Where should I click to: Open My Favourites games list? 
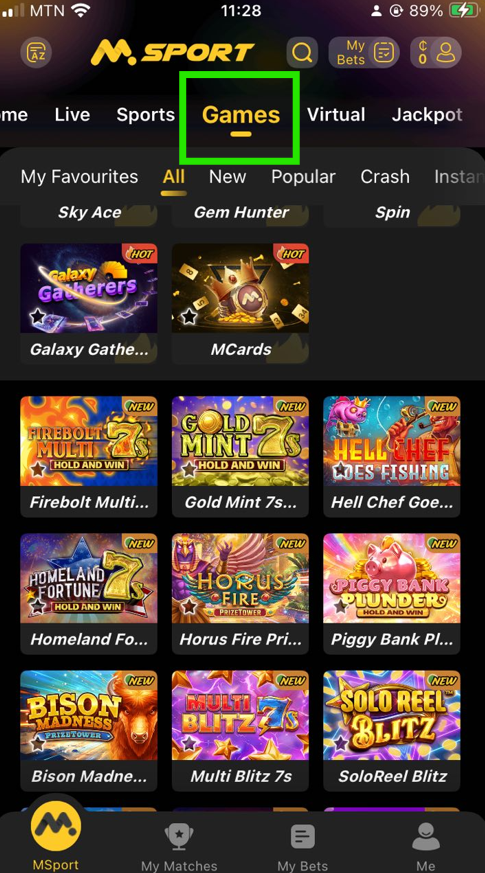tap(79, 177)
